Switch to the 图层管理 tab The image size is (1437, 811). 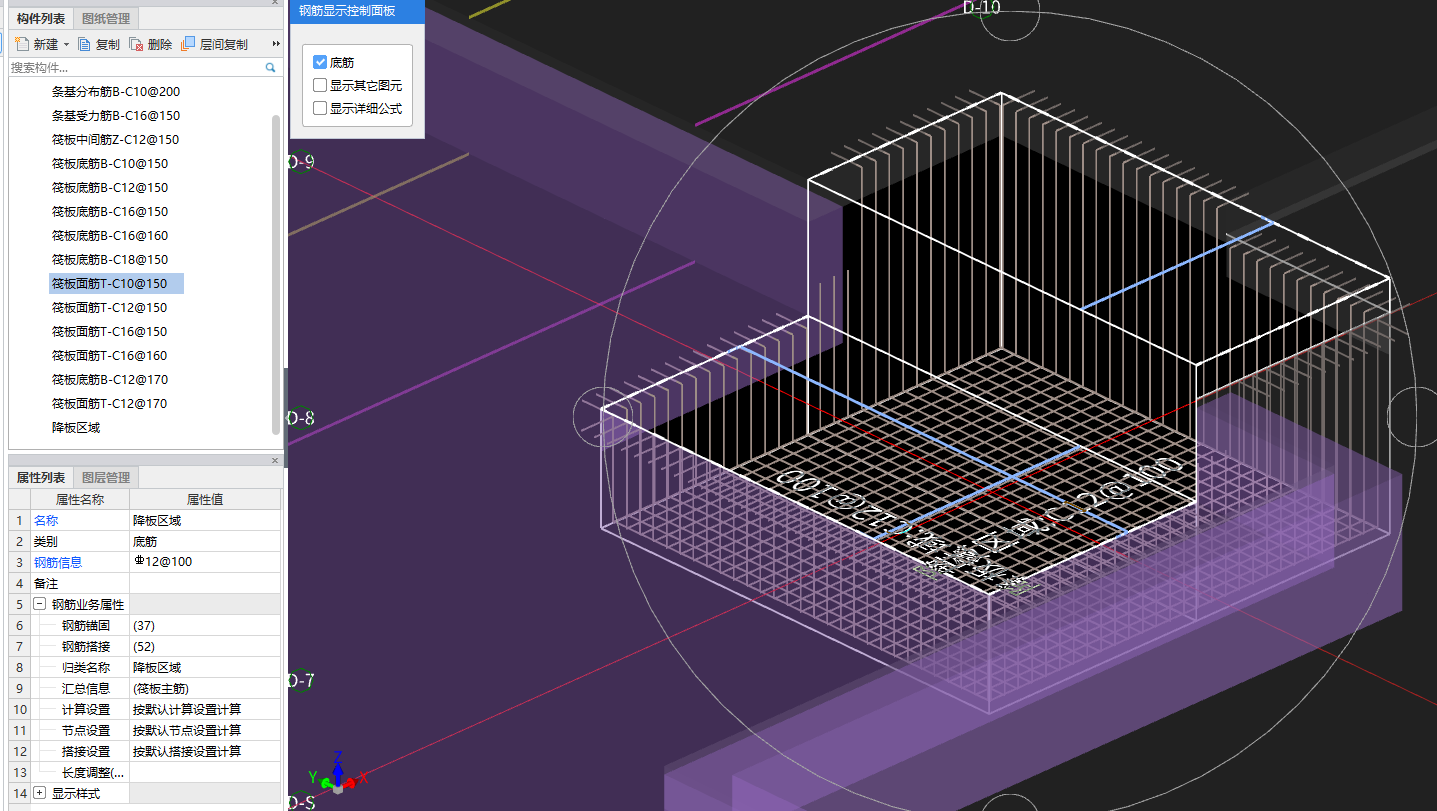click(106, 477)
